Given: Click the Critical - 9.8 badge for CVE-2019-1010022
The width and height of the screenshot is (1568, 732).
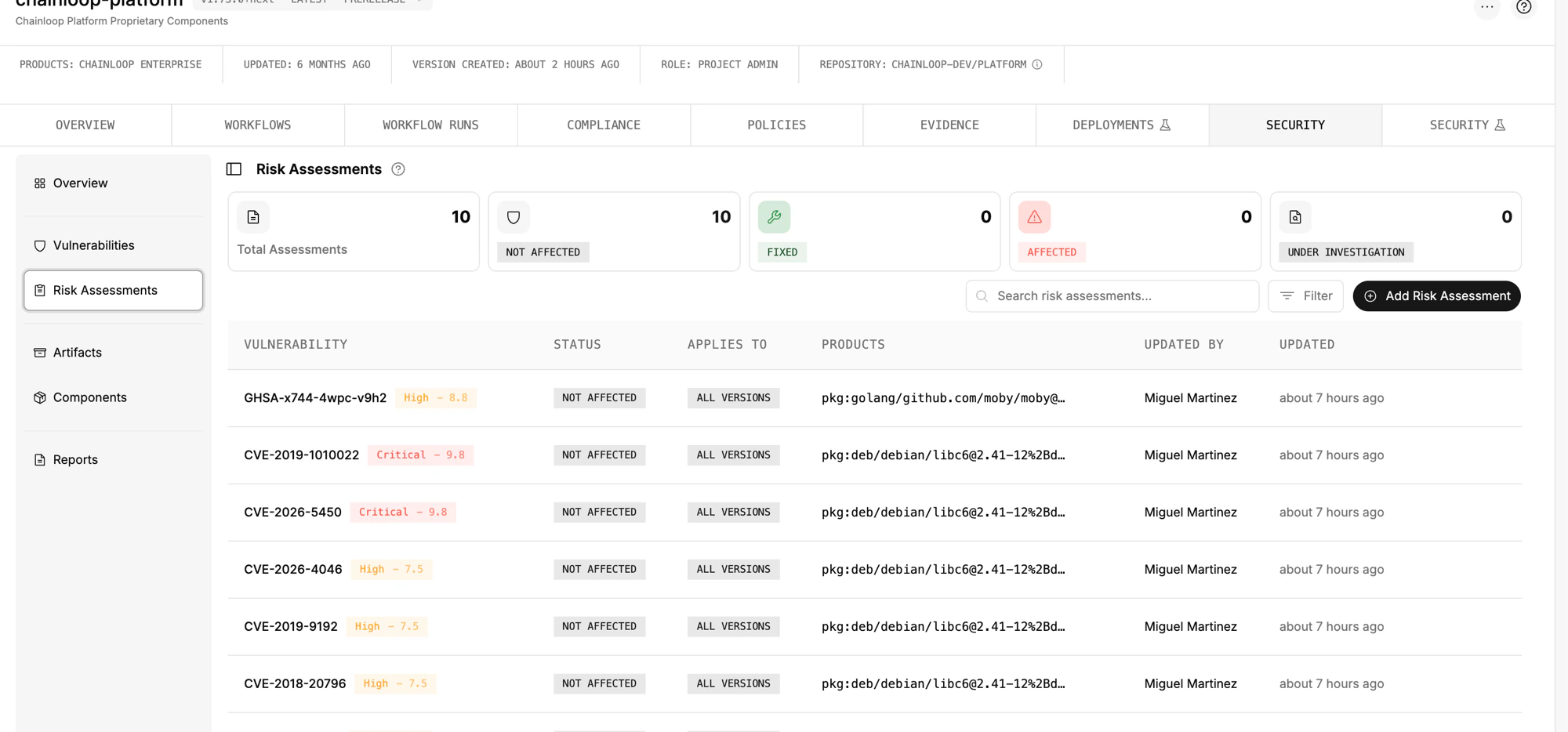Looking at the screenshot, I should click(421, 455).
